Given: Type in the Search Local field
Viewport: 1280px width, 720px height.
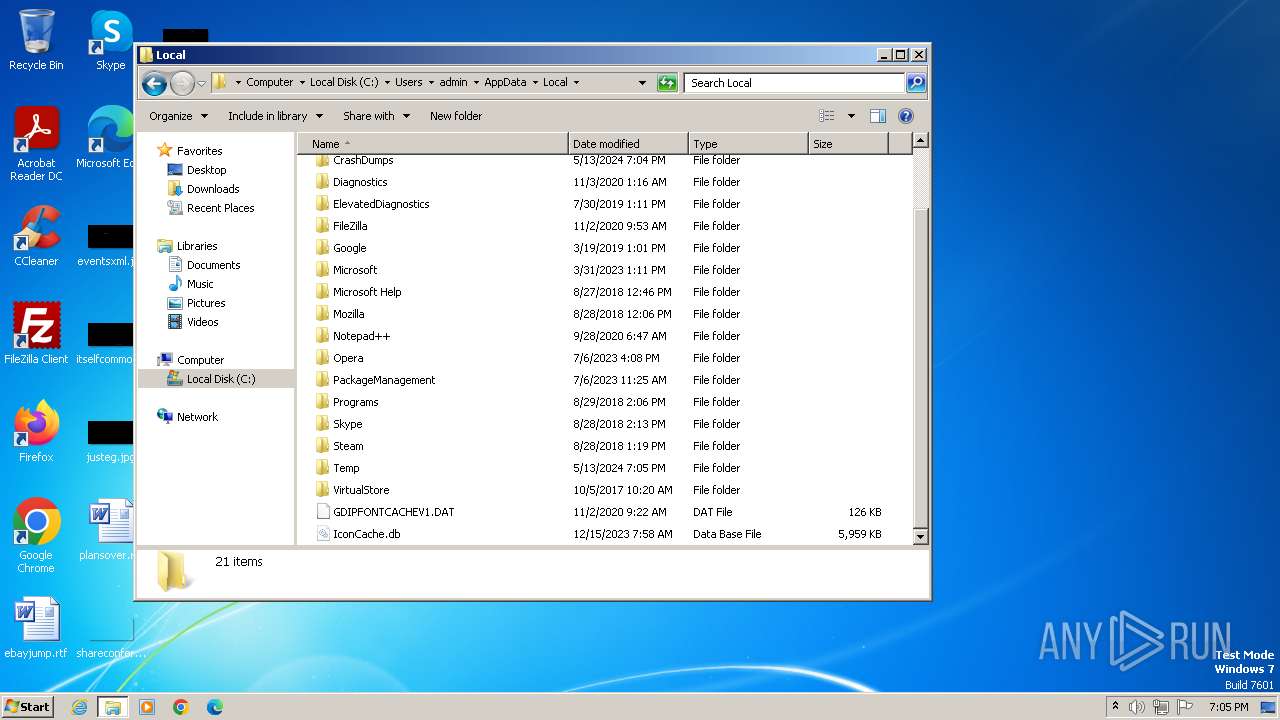Looking at the screenshot, I should [x=795, y=83].
